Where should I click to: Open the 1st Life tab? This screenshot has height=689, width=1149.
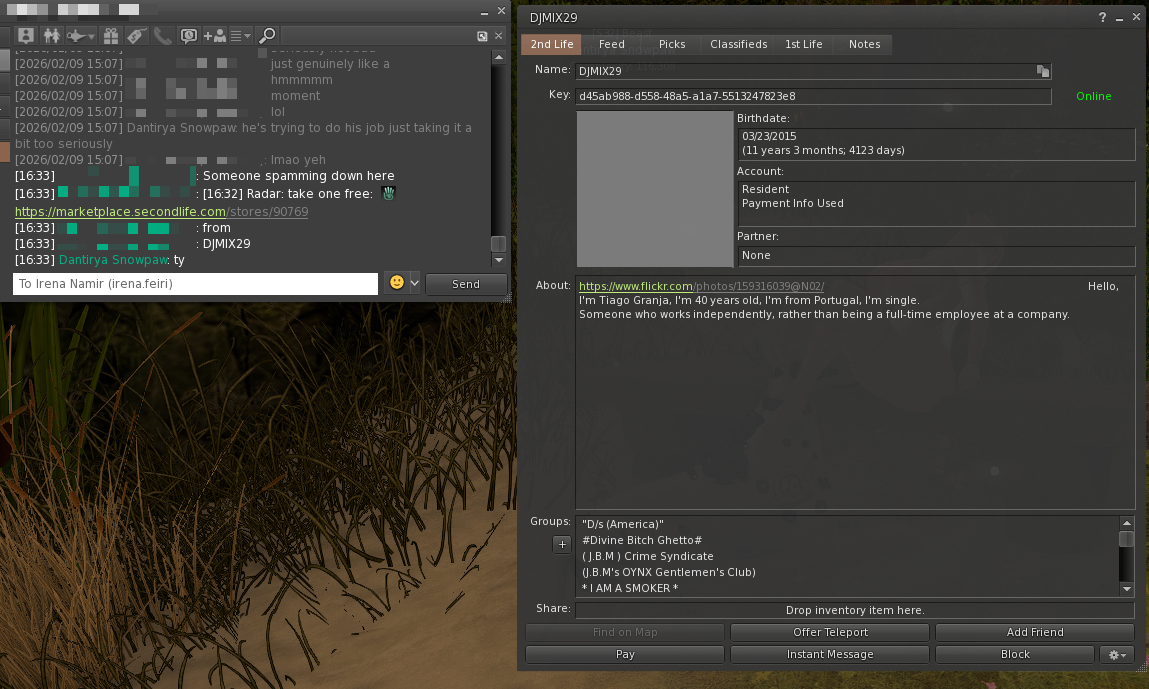[804, 44]
